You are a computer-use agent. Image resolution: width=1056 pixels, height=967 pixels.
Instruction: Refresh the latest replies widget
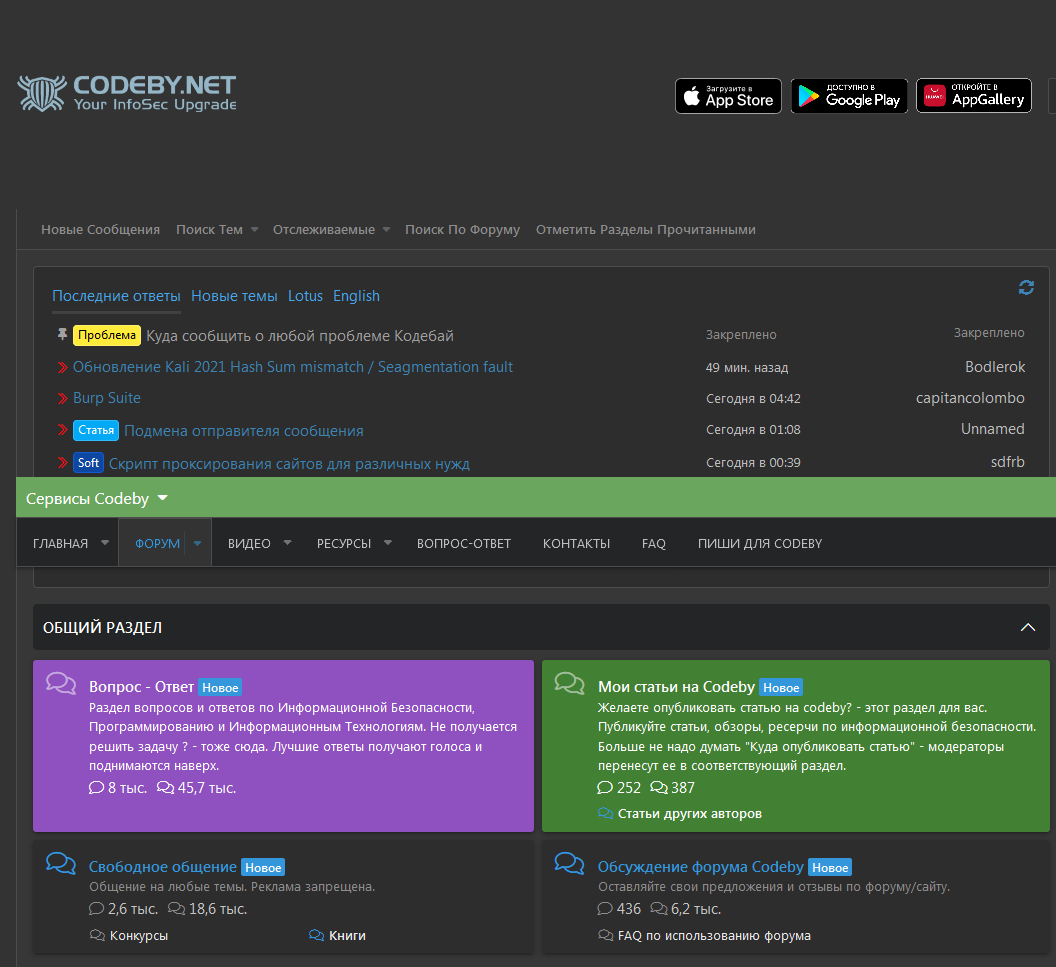[1026, 288]
